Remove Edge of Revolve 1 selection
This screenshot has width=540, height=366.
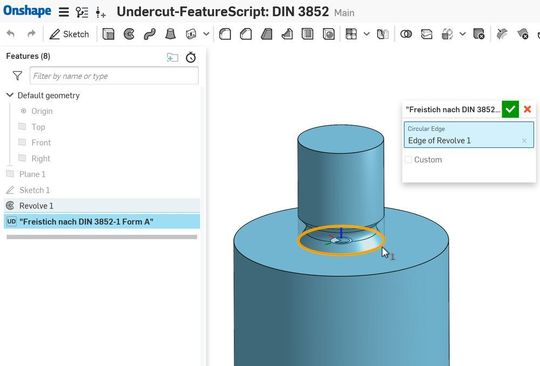524,141
